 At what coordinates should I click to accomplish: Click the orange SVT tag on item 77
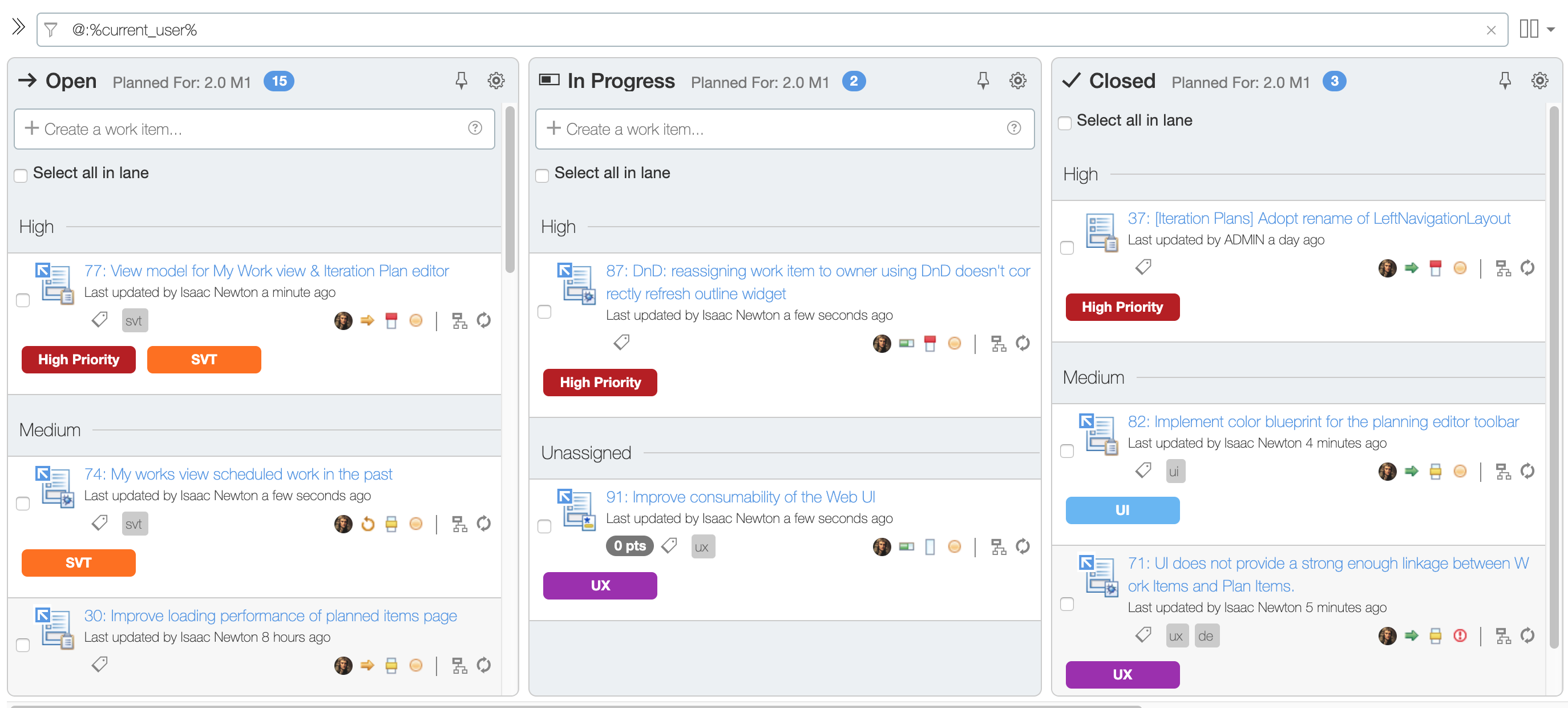[204, 360]
